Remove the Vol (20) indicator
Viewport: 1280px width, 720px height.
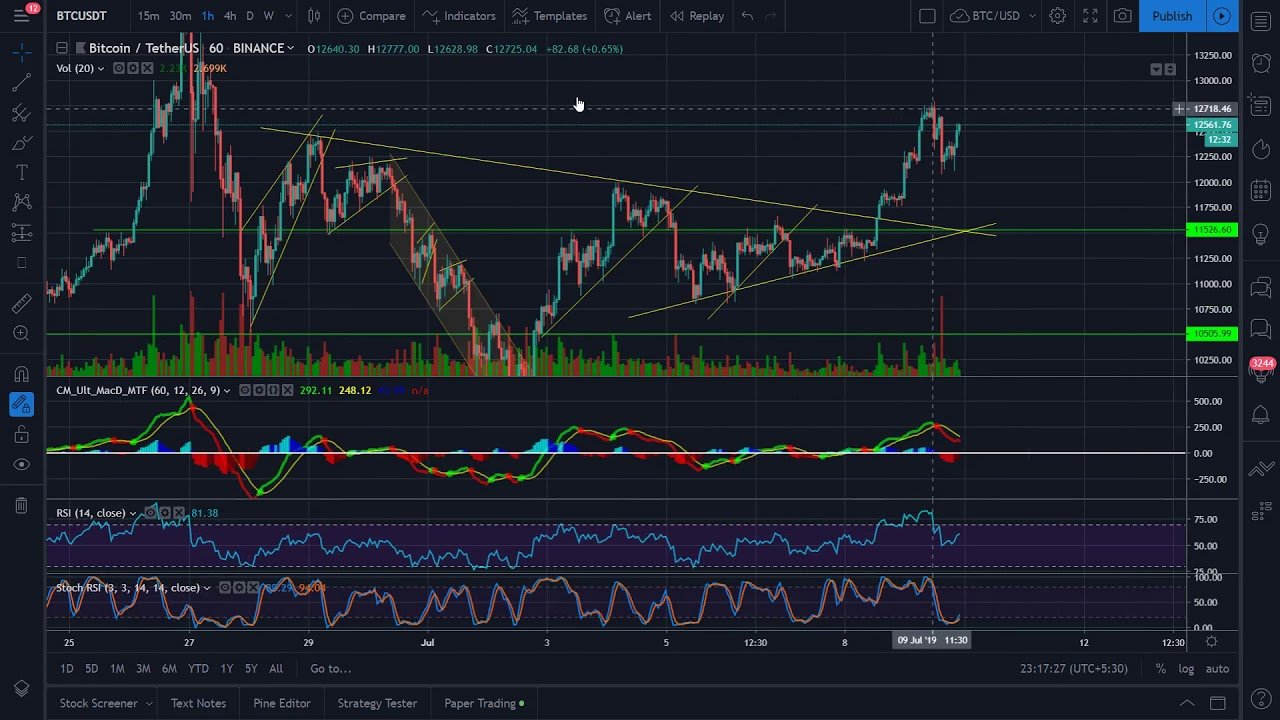(146, 68)
